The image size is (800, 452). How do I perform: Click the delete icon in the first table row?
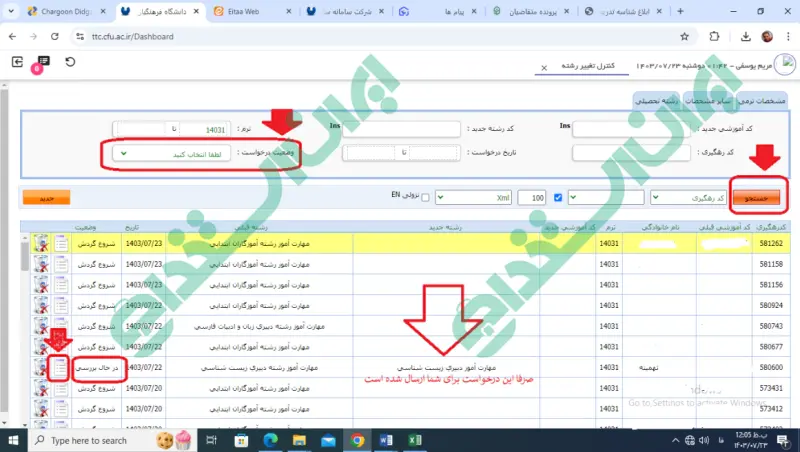(x=41, y=243)
